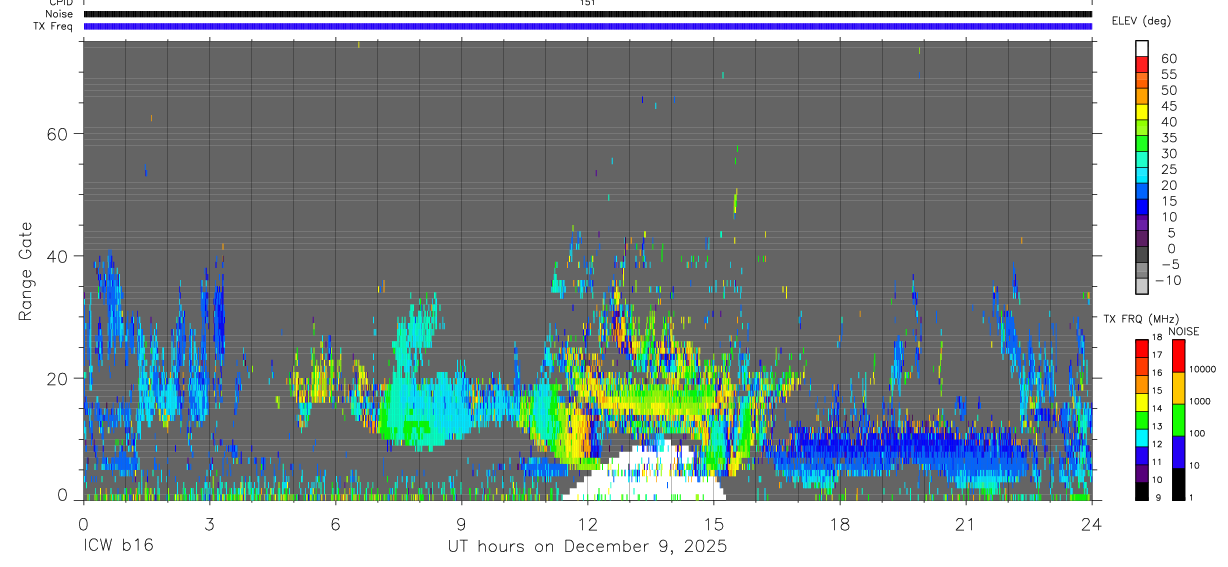
Task: Click the white top box of ELEV colorbar
Action: [1142, 48]
